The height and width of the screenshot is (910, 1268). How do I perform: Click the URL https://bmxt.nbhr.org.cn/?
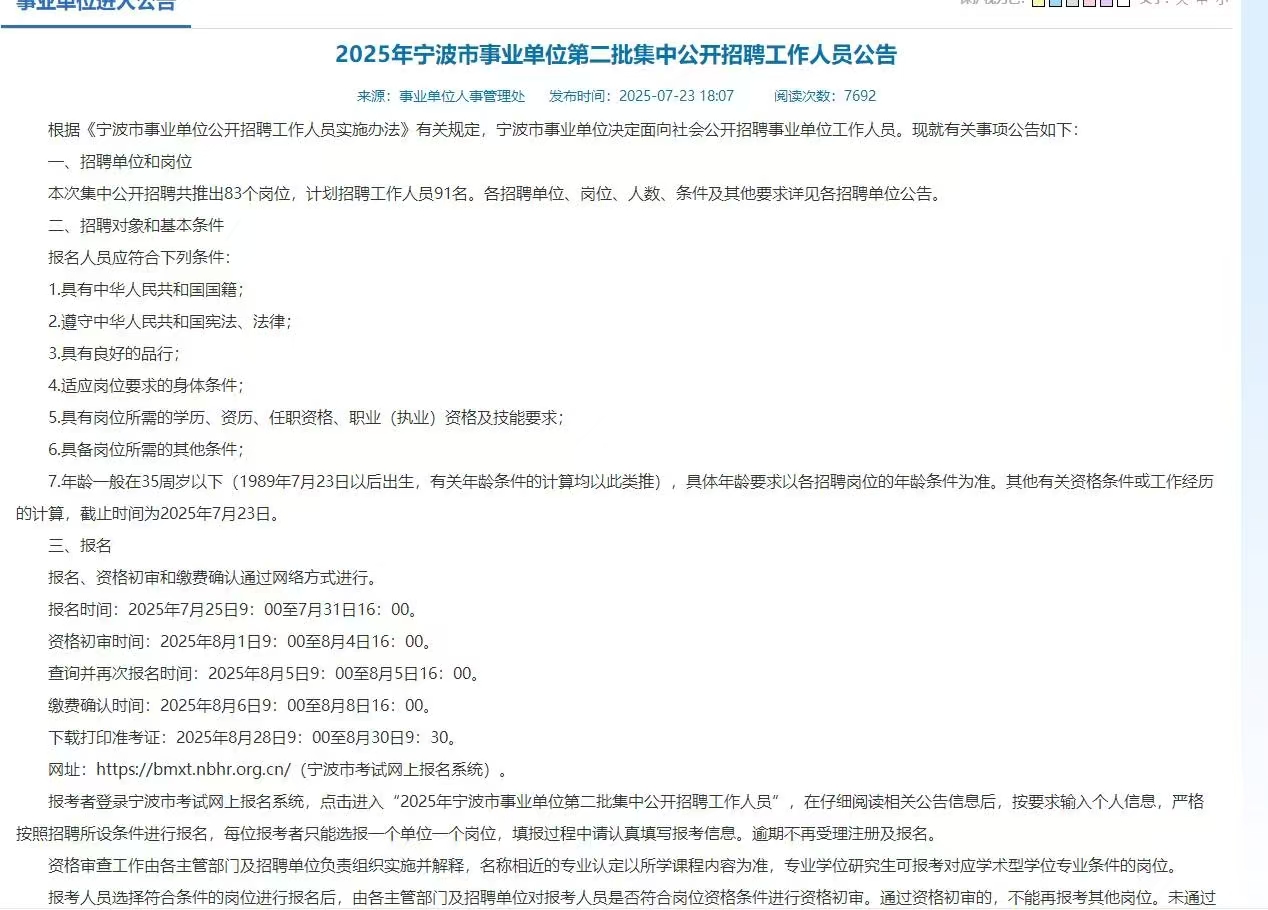click(x=194, y=770)
